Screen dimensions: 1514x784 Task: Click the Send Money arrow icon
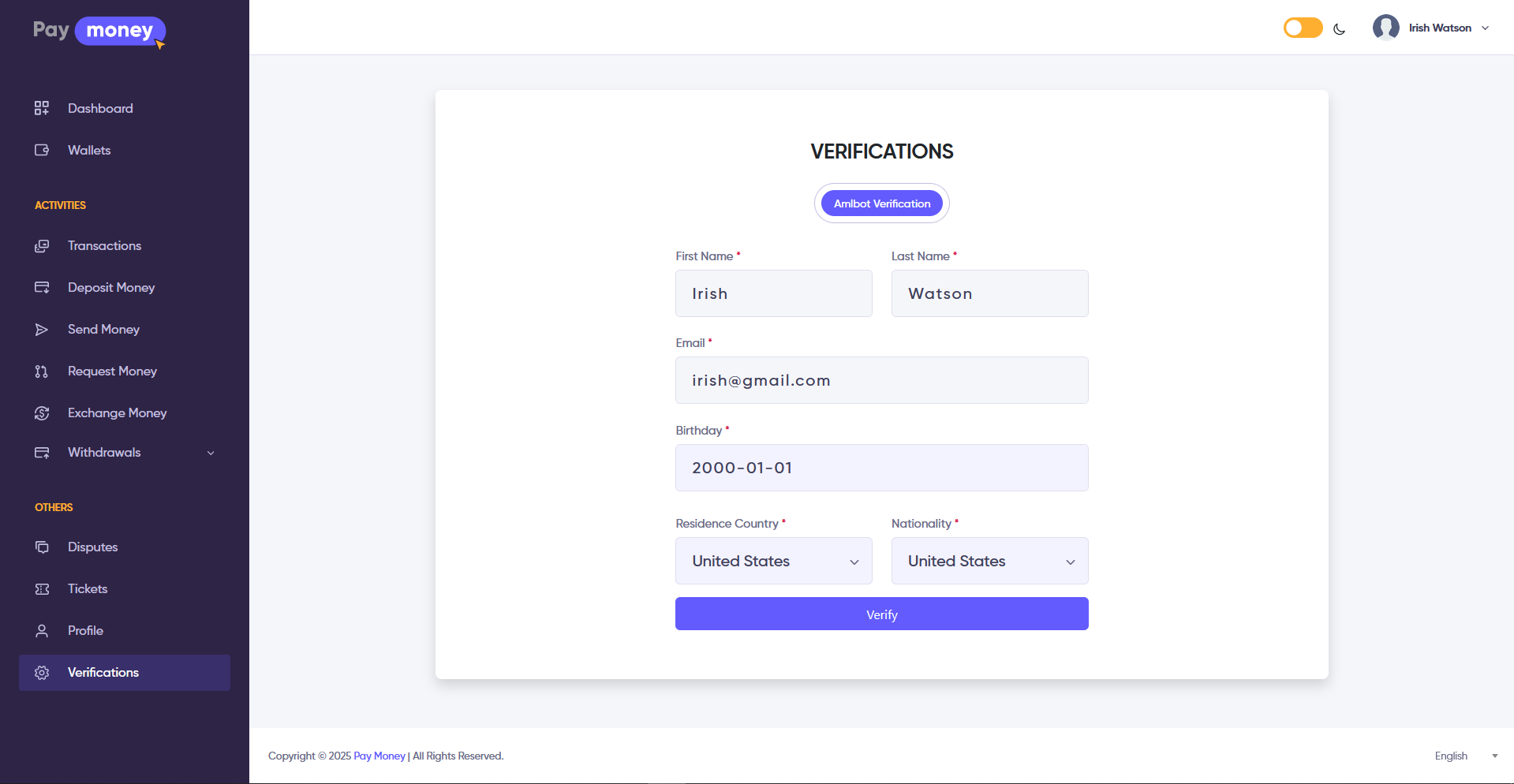[x=42, y=330]
